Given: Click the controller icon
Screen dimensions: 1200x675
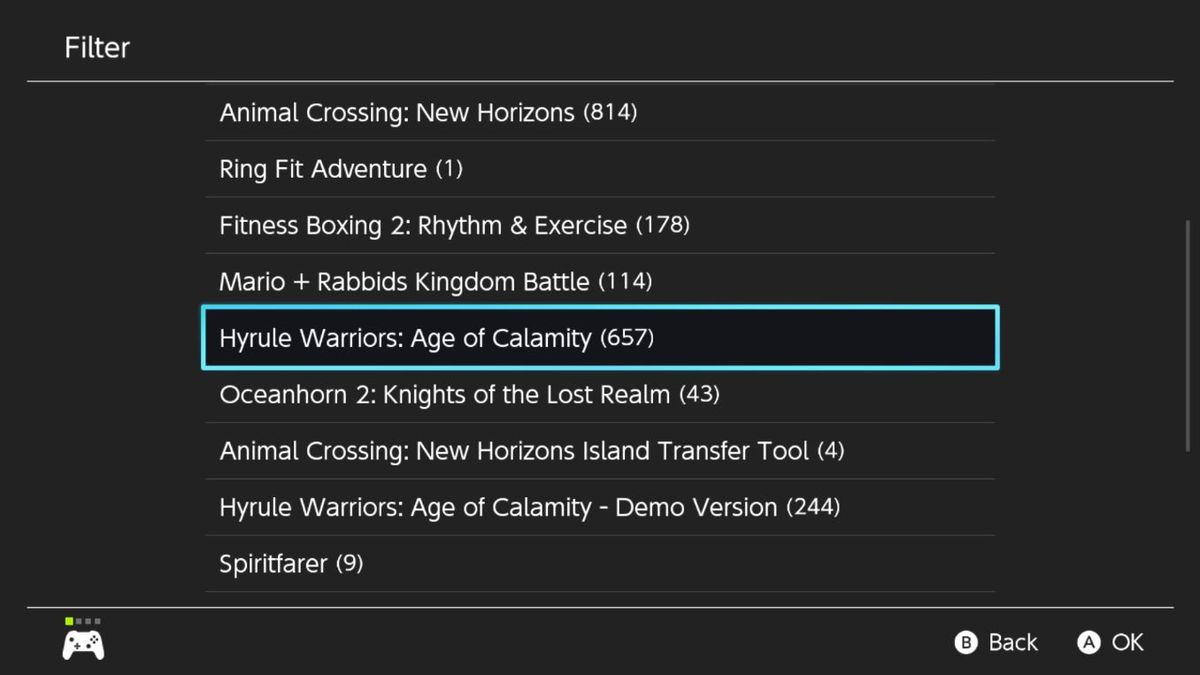Looking at the screenshot, I should coord(83,645).
